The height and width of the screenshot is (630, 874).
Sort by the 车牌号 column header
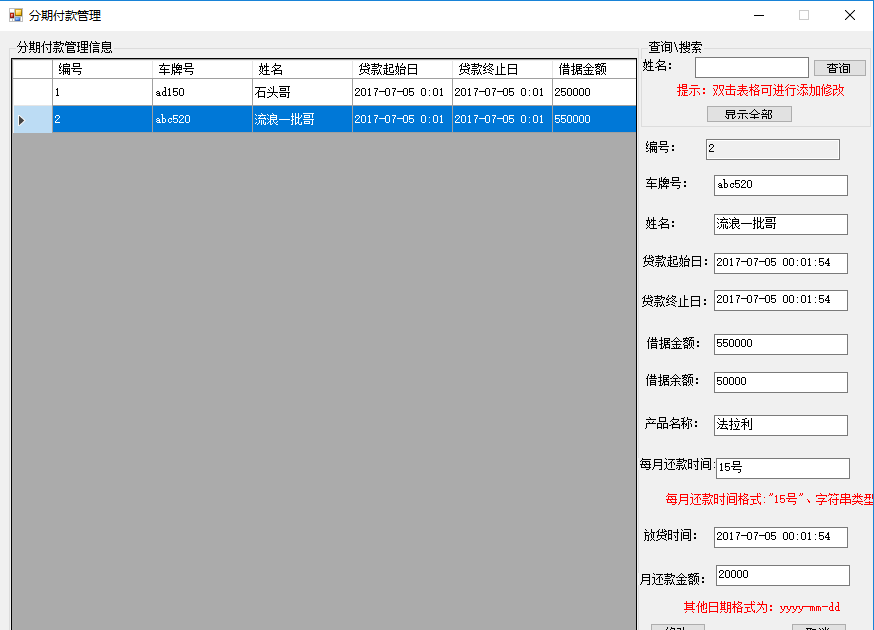202,69
